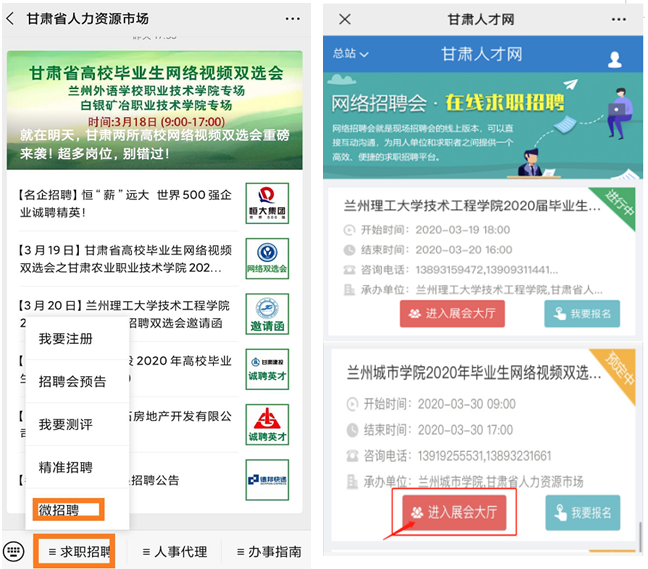This screenshot has height=569, width=648.
Task: Click 咨询电话 13919255531,13893231661 text
Action: click(x=457, y=456)
